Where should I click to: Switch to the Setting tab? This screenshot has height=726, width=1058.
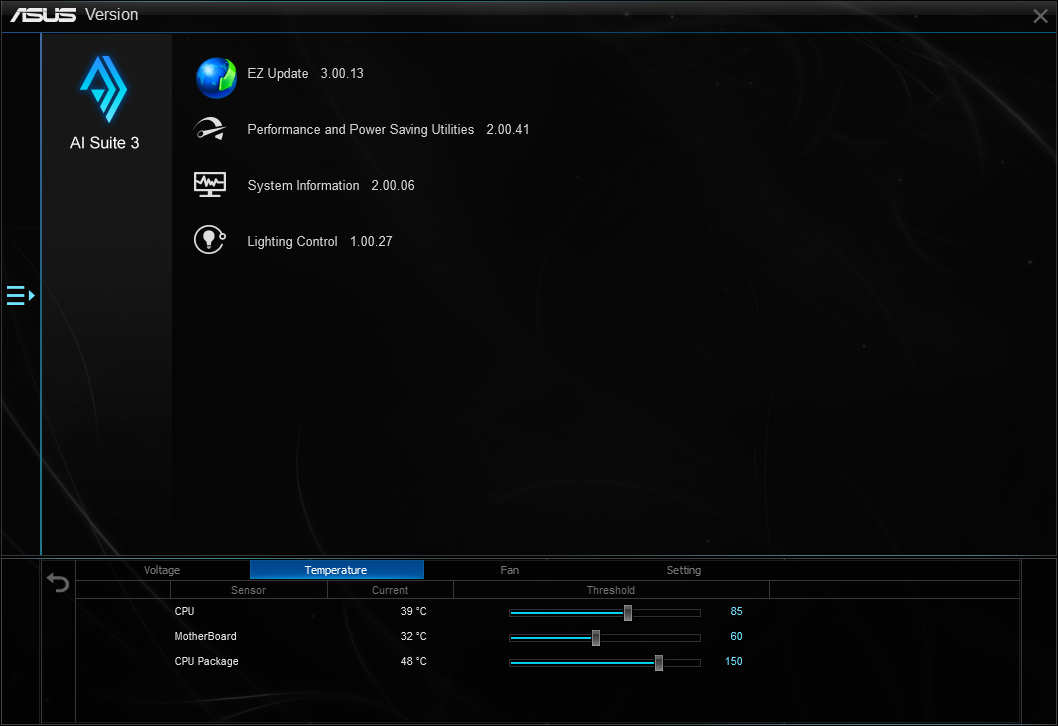(684, 570)
